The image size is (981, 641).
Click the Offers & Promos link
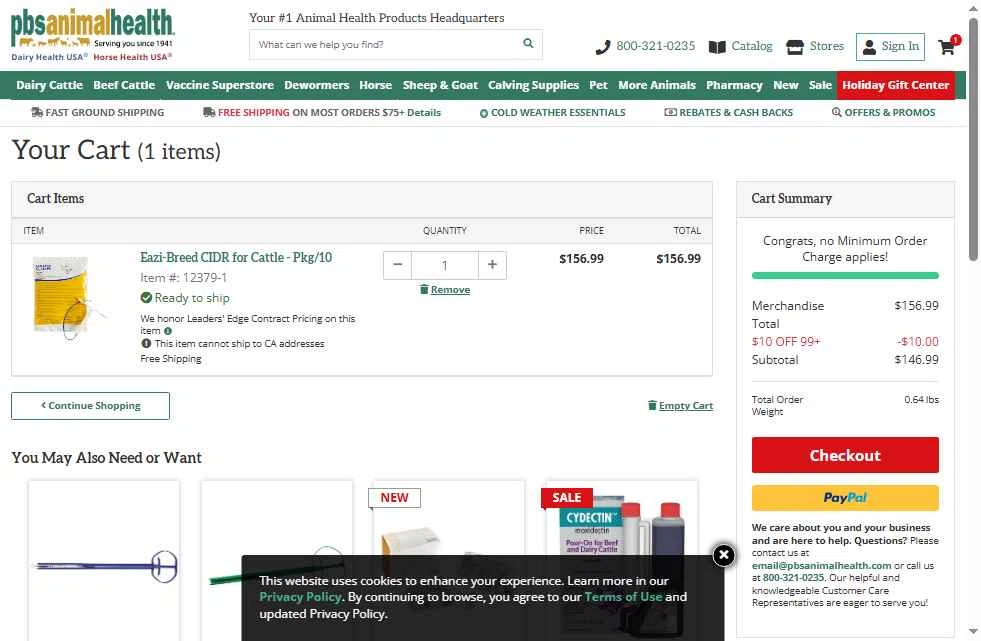click(890, 113)
